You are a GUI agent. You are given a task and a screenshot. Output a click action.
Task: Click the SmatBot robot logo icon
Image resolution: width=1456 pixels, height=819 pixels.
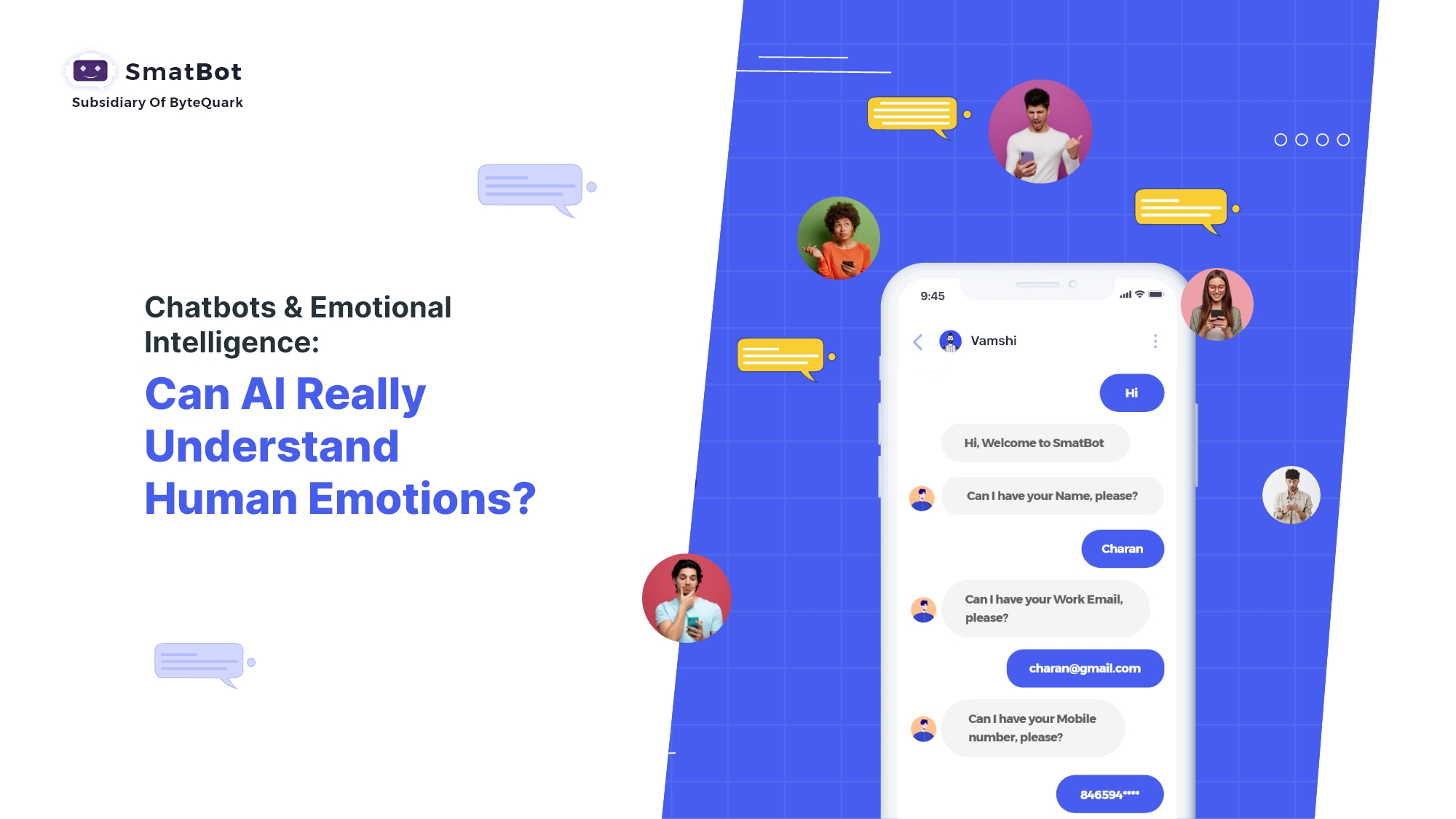tap(91, 71)
